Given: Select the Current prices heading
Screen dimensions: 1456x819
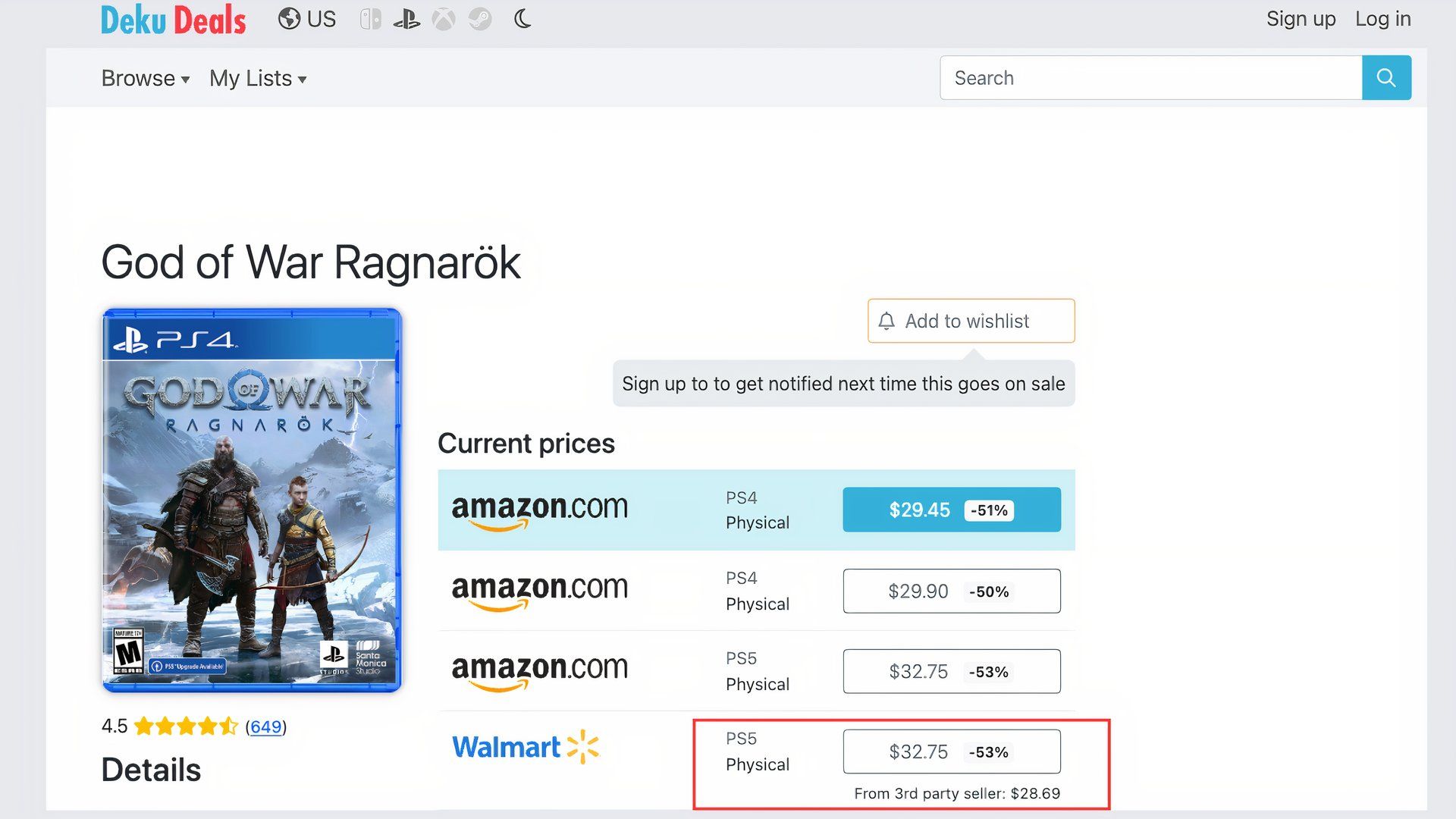Looking at the screenshot, I should click(526, 444).
